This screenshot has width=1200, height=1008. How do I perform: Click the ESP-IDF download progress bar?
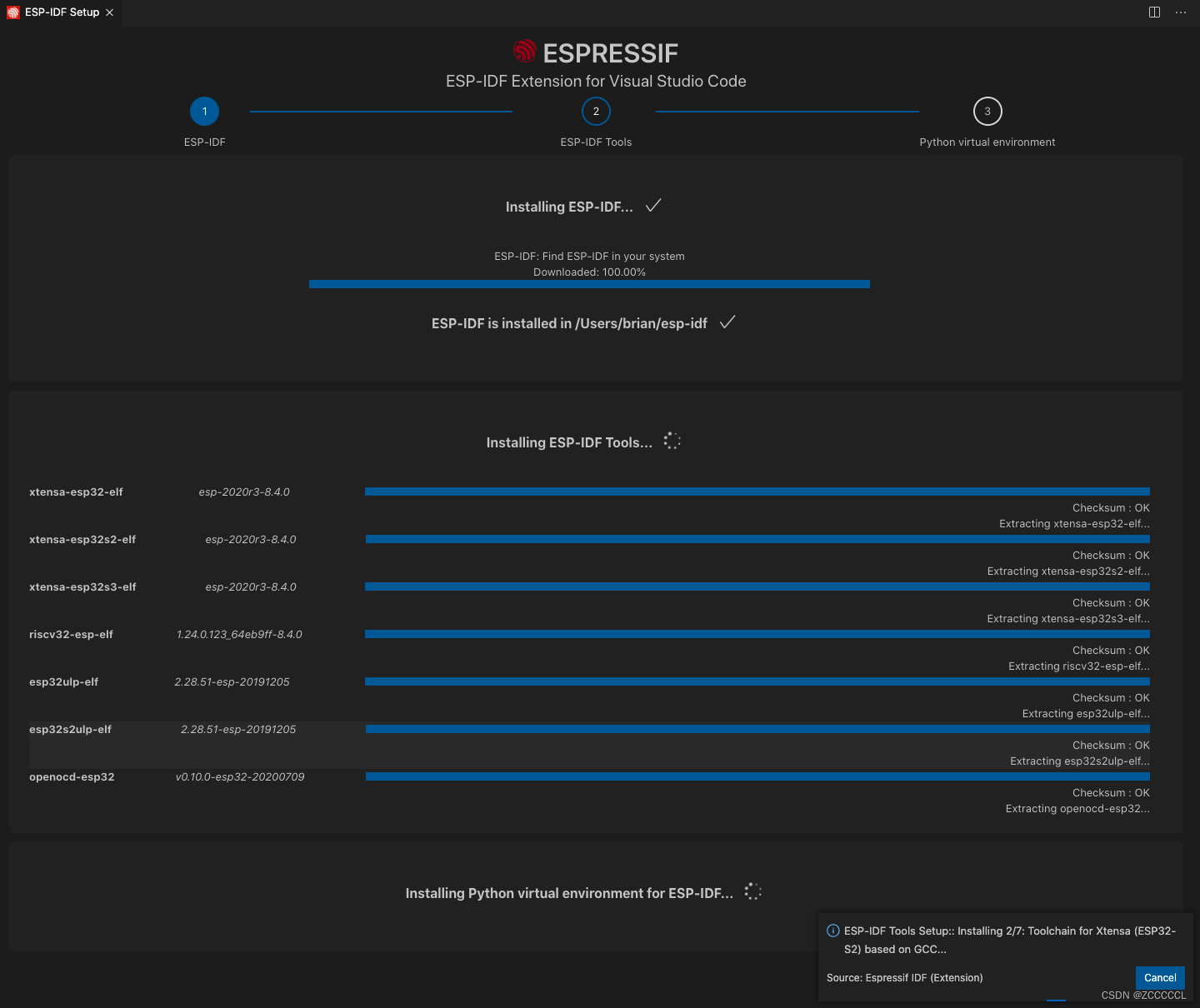click(589, 284)
